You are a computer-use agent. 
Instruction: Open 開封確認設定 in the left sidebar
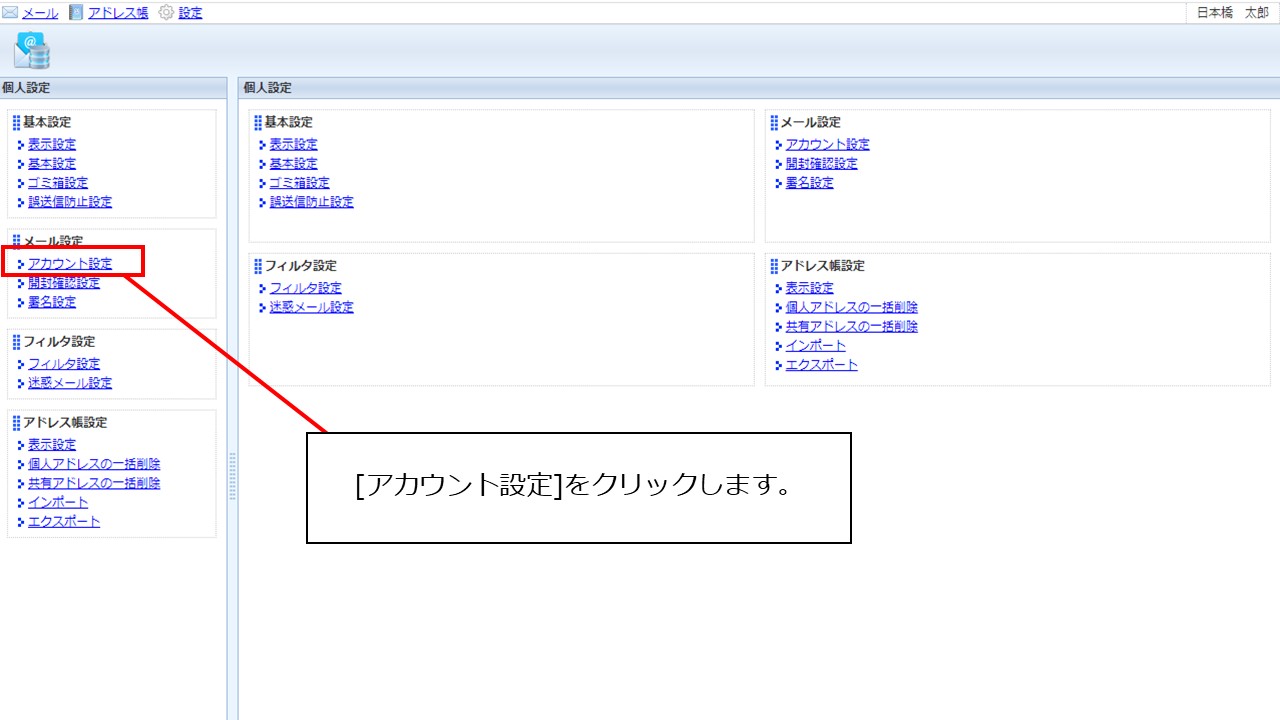(x=64, y=283)
